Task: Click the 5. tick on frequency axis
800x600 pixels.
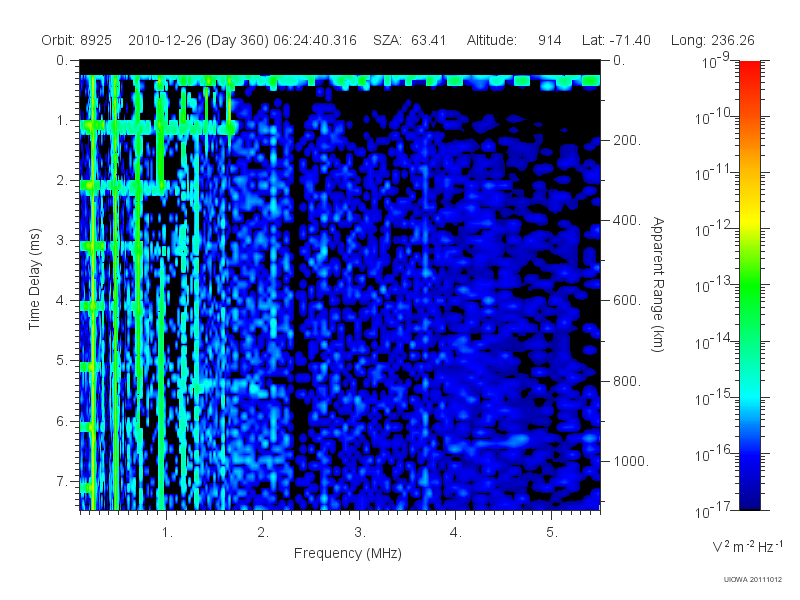Action: coord(552,532)
